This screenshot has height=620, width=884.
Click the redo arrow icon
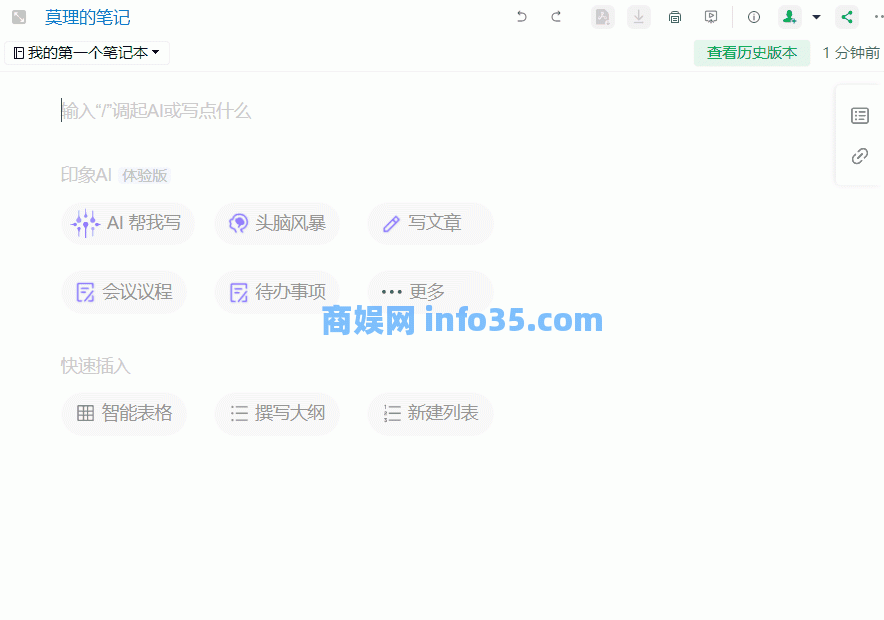click(x=556, y=17)
